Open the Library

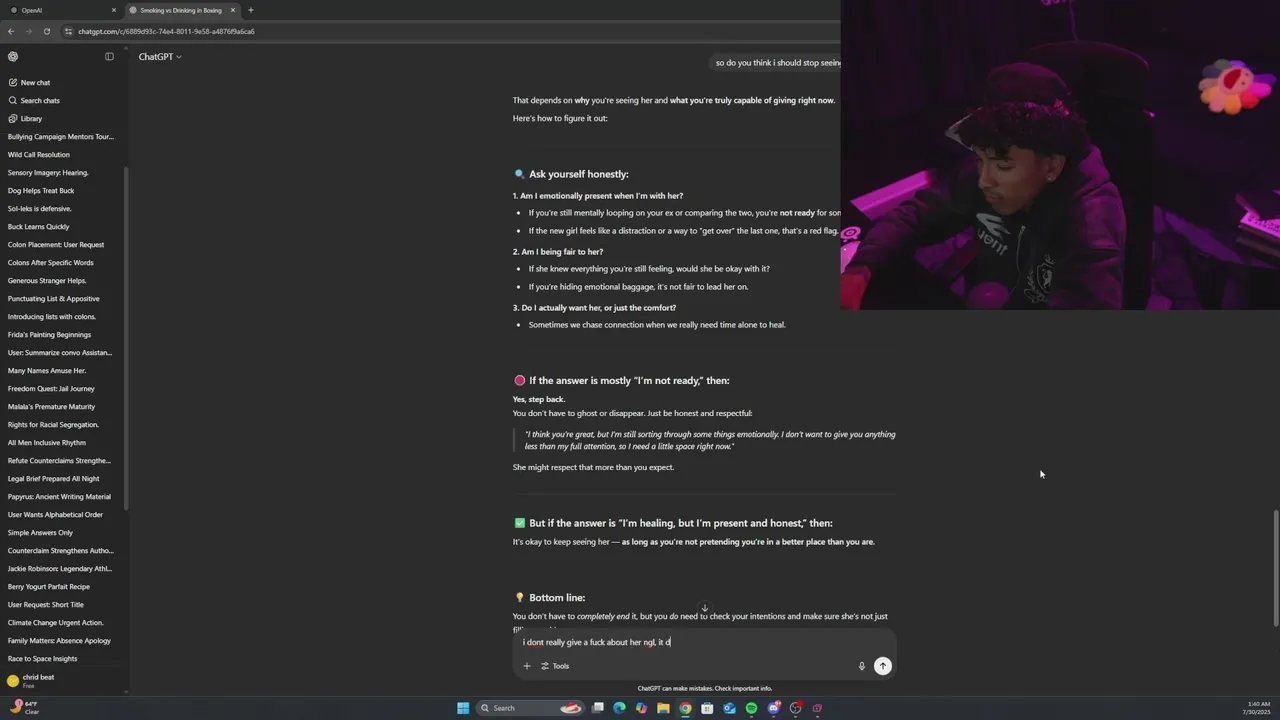[25, 119]
